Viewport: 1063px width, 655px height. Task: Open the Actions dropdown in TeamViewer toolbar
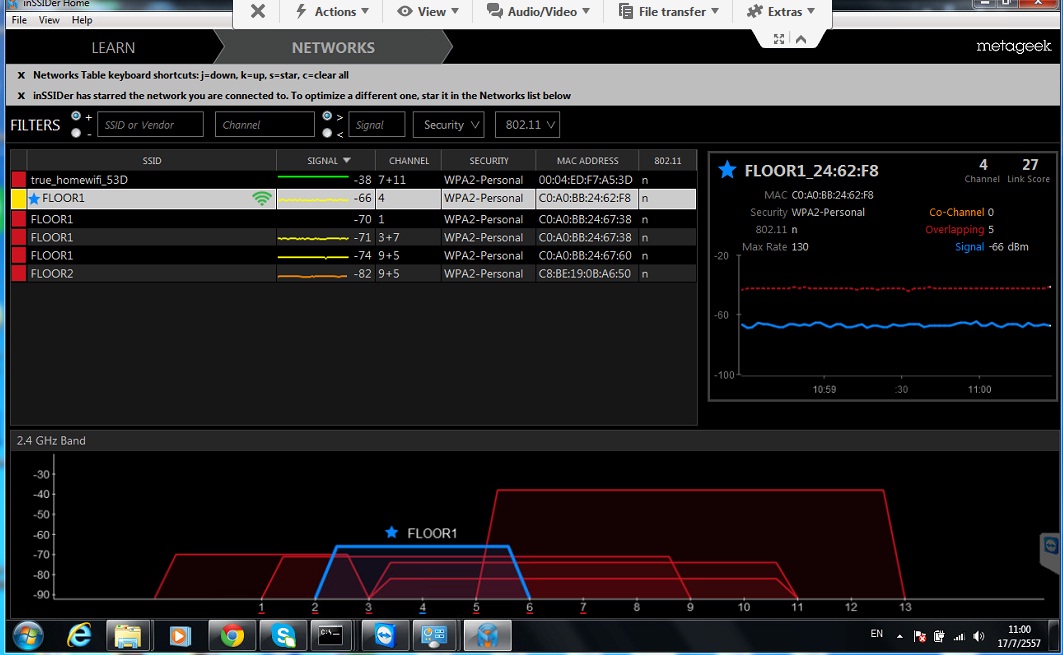pos(333,12)
